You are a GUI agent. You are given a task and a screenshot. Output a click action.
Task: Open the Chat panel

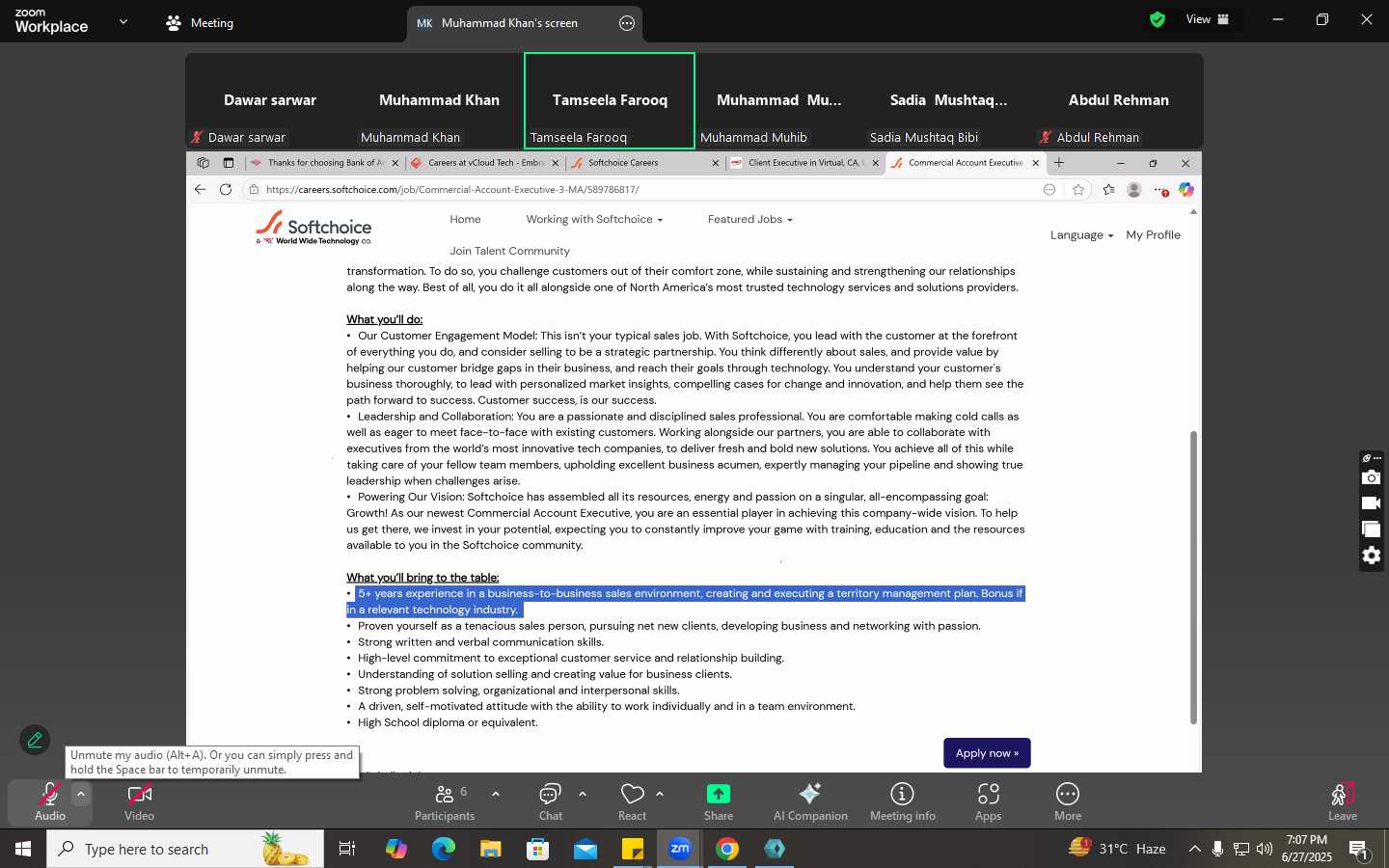[551, 801]
